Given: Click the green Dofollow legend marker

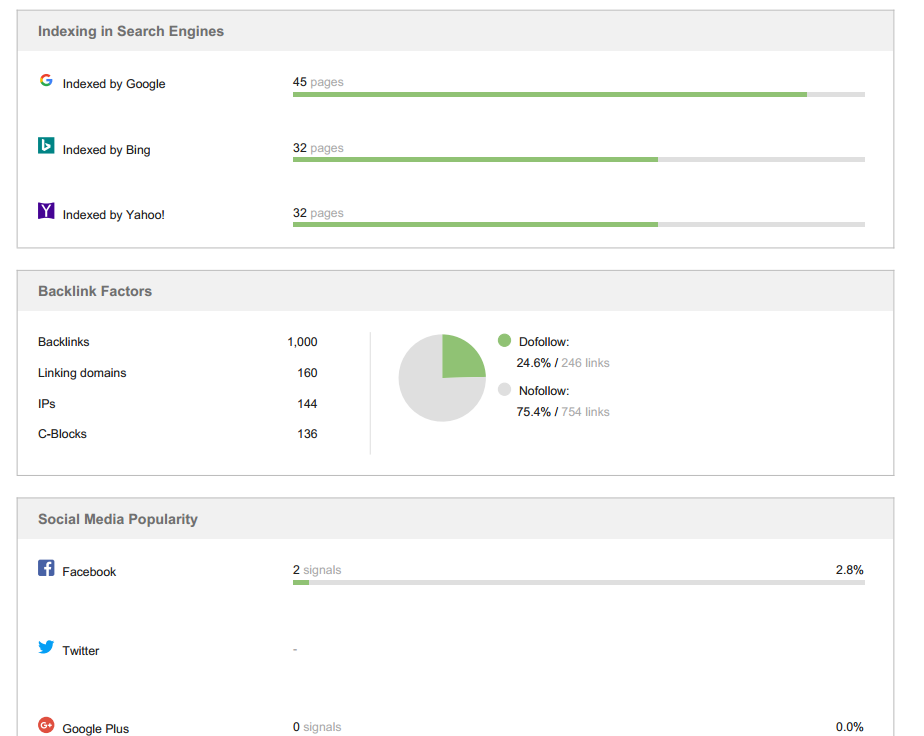Looking at the screenshot, I should [504, 340].
